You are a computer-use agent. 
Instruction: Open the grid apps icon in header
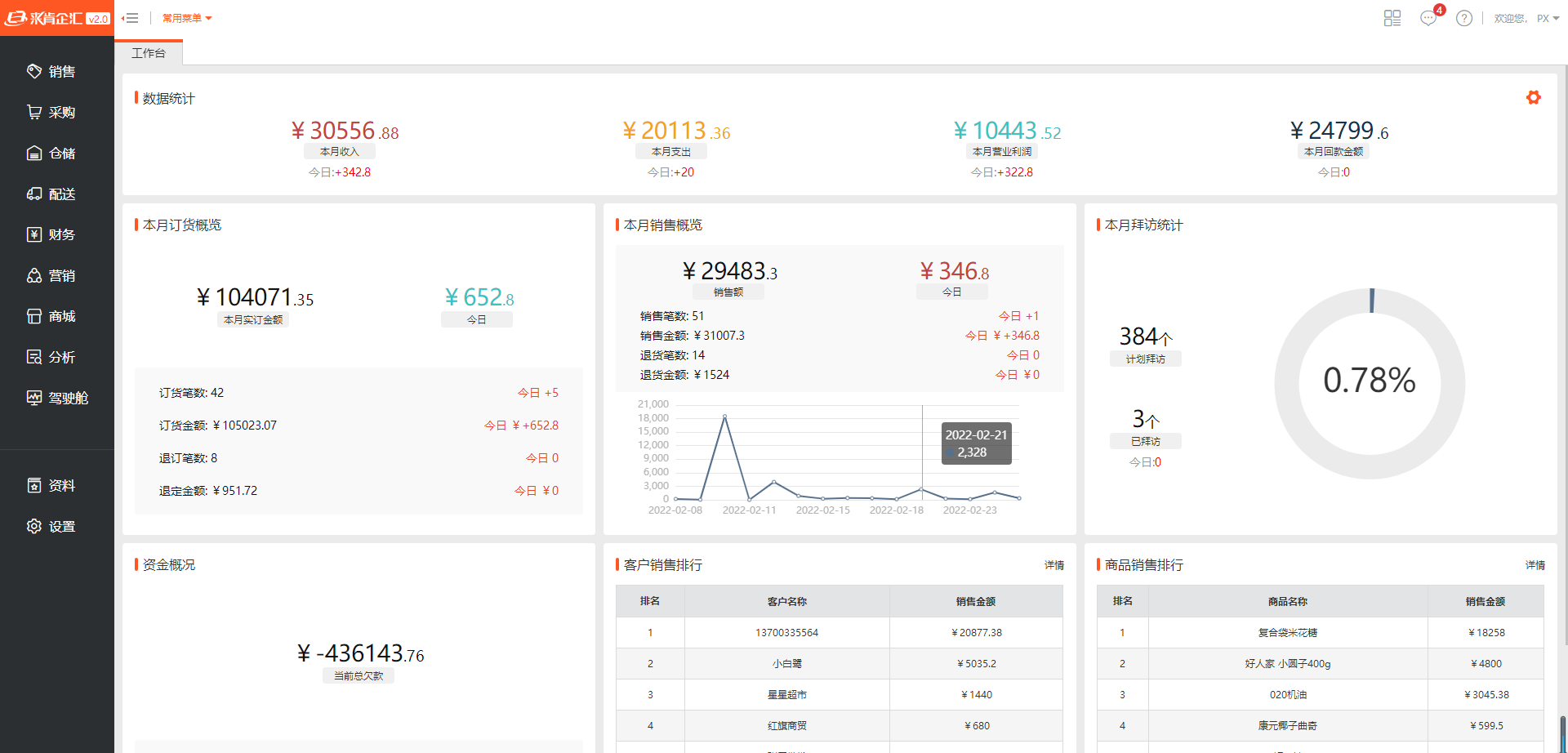(x=1392, y=18)
